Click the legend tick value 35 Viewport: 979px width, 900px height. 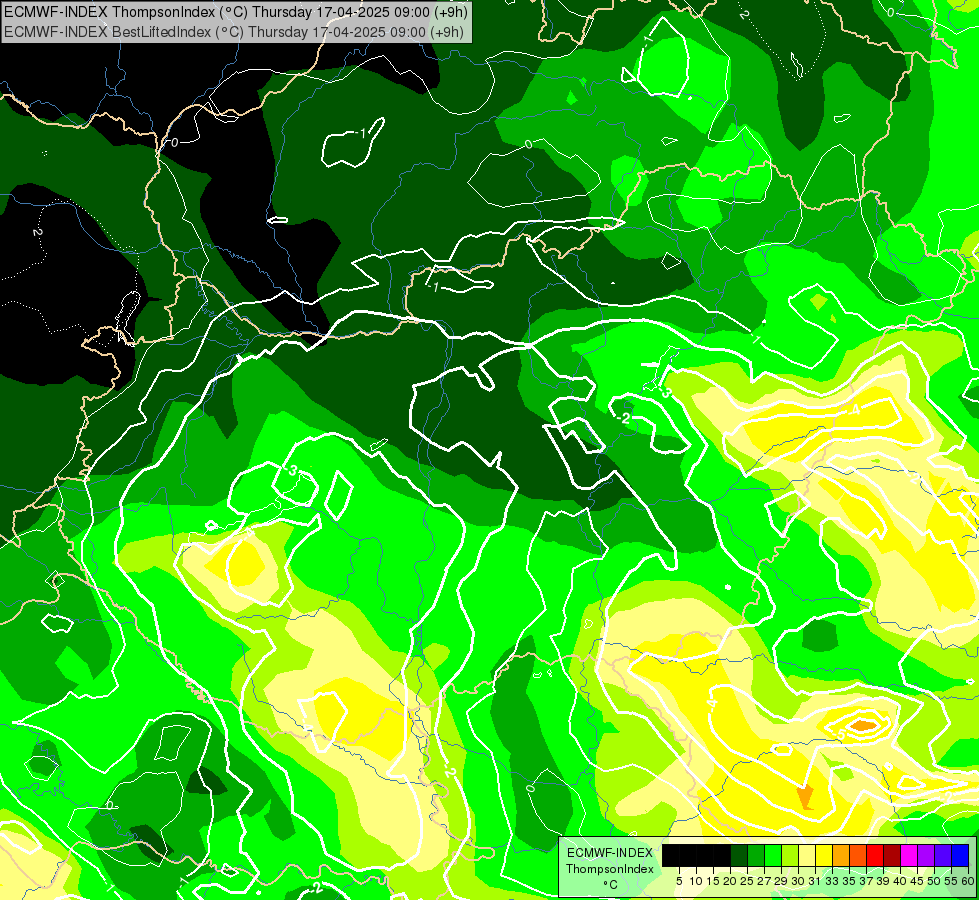click(849, 881)
